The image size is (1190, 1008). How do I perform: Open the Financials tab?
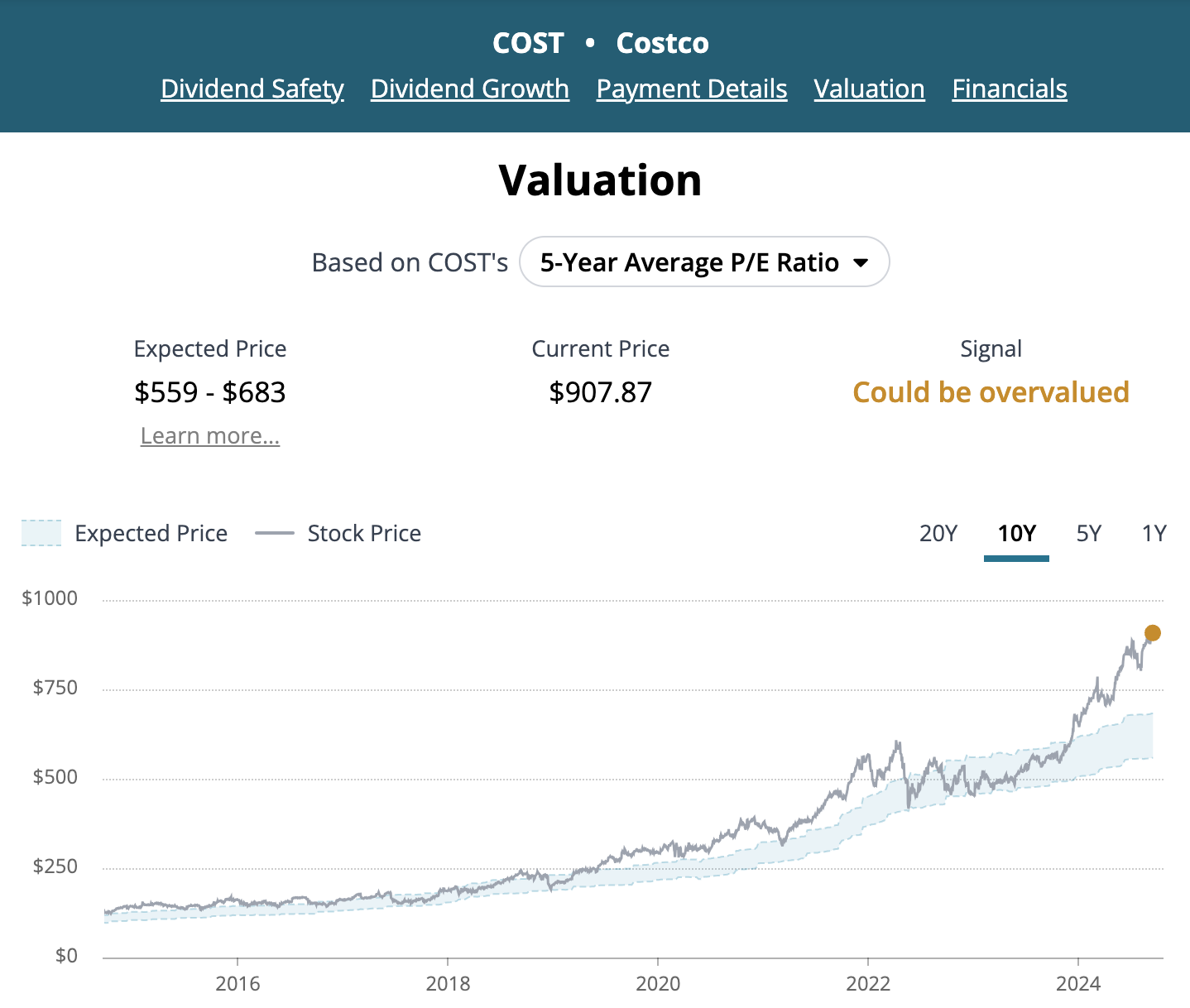click(x=1009, y=89)
